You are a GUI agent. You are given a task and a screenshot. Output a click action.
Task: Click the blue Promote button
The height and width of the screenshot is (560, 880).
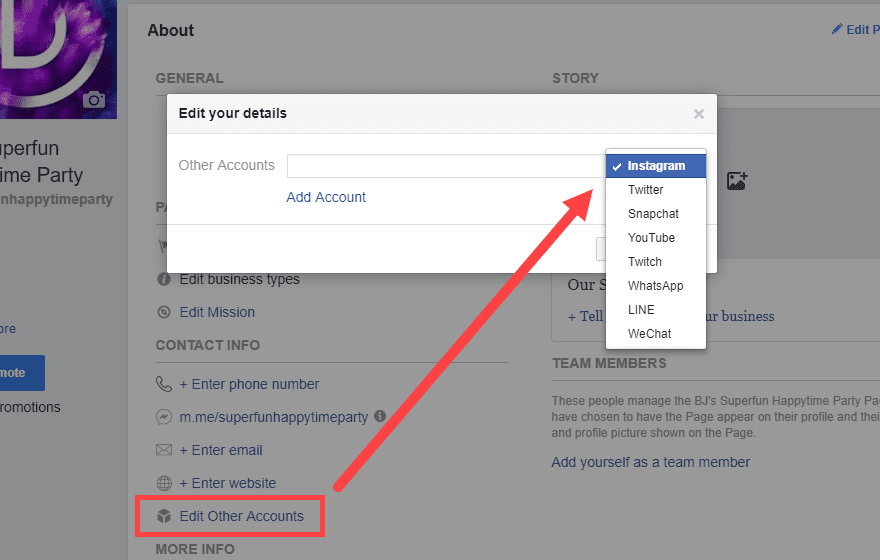[21, 373]
